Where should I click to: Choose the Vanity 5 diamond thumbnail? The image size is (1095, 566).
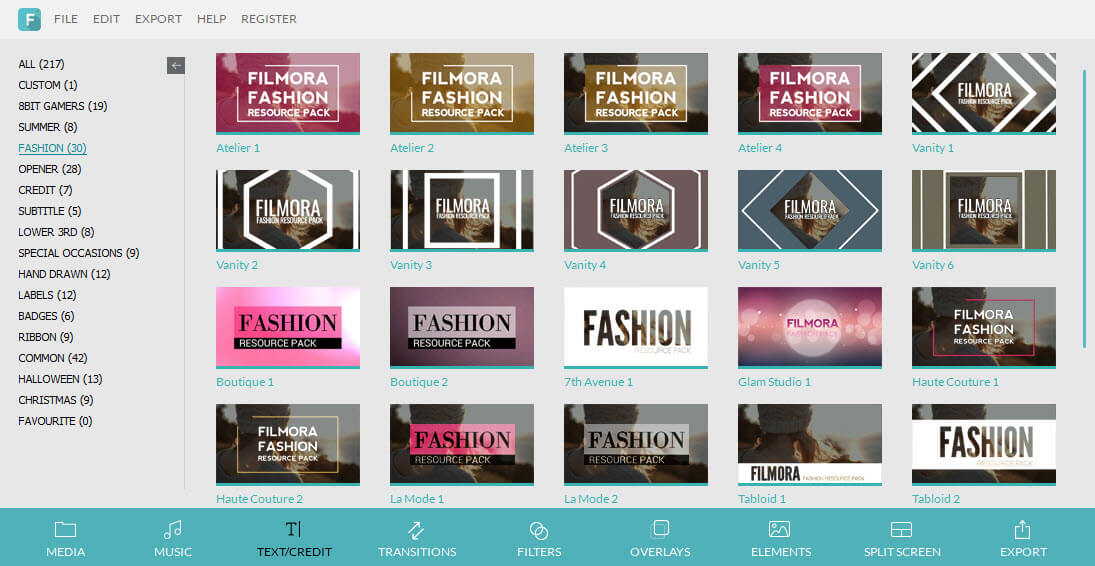(x=809, y=210)
